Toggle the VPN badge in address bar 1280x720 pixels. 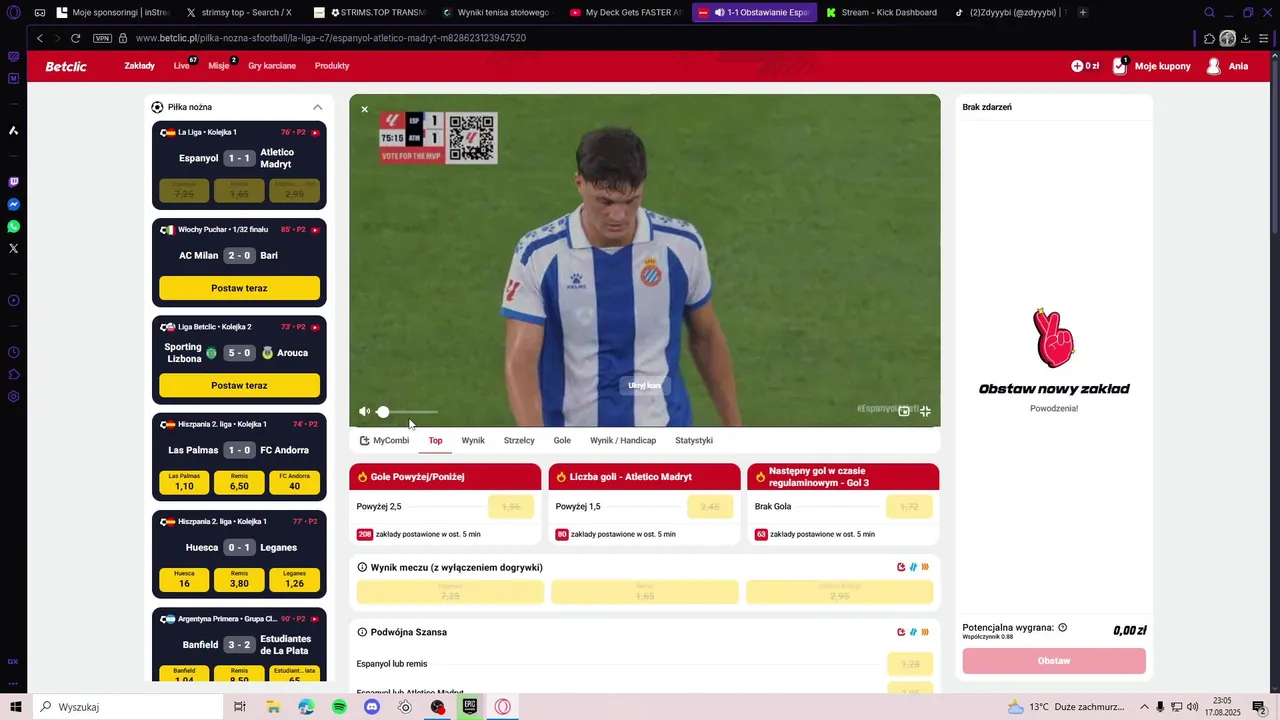102,38
